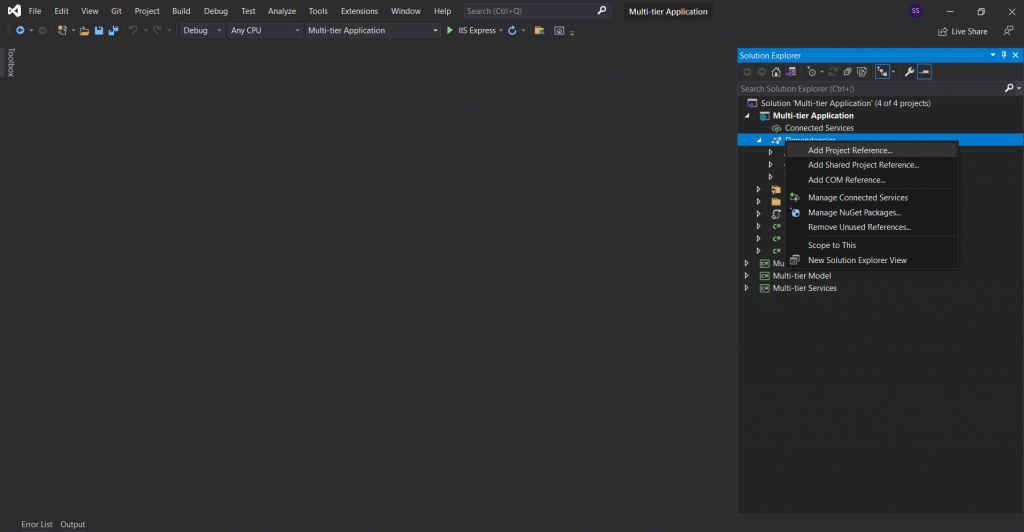Image resolution: width=1024 pixels, height=532 pixels.
Task: Select Remove Unused References menu entry
Action: tap(872, 227)
